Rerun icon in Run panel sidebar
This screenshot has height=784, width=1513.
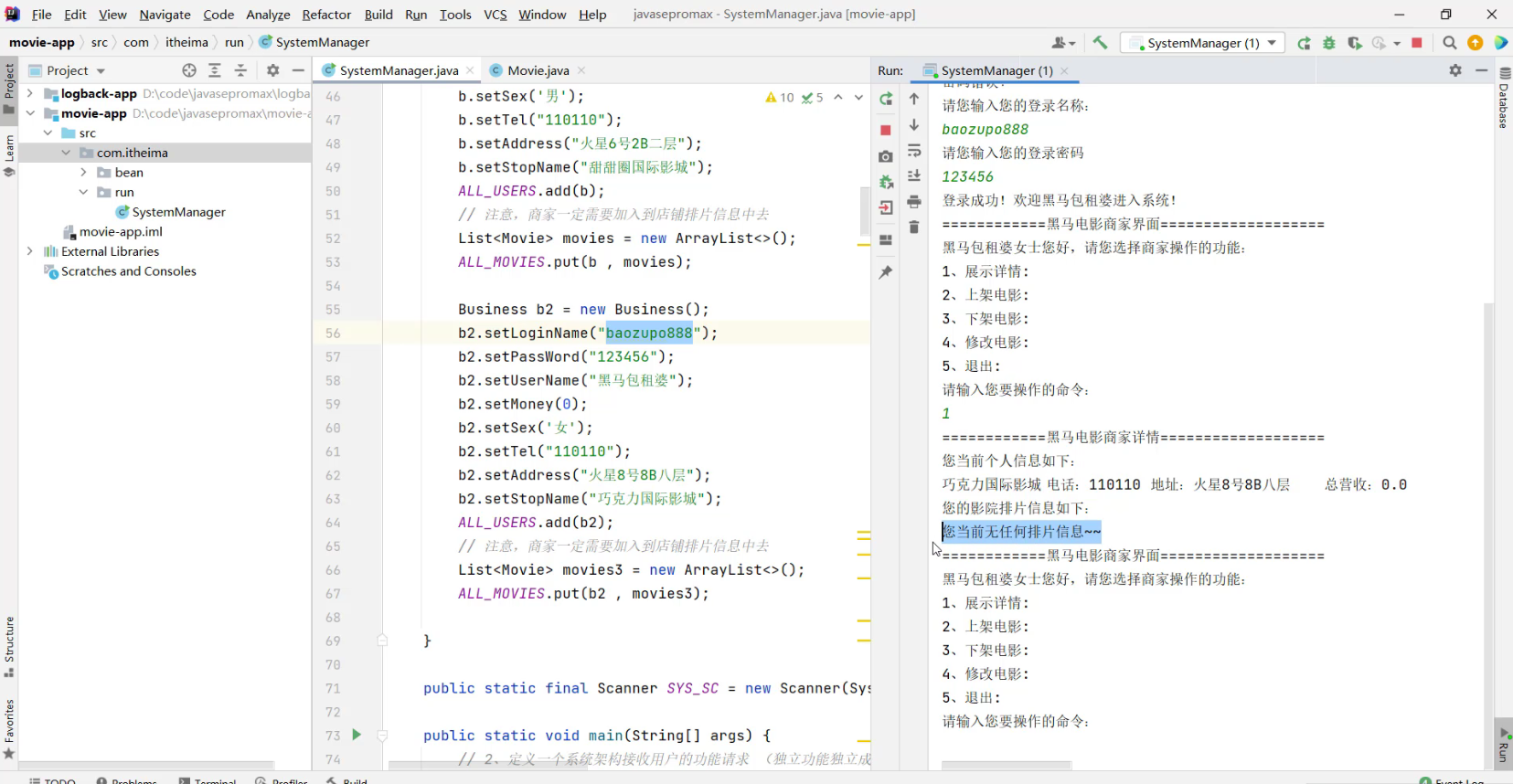point(886,99)
